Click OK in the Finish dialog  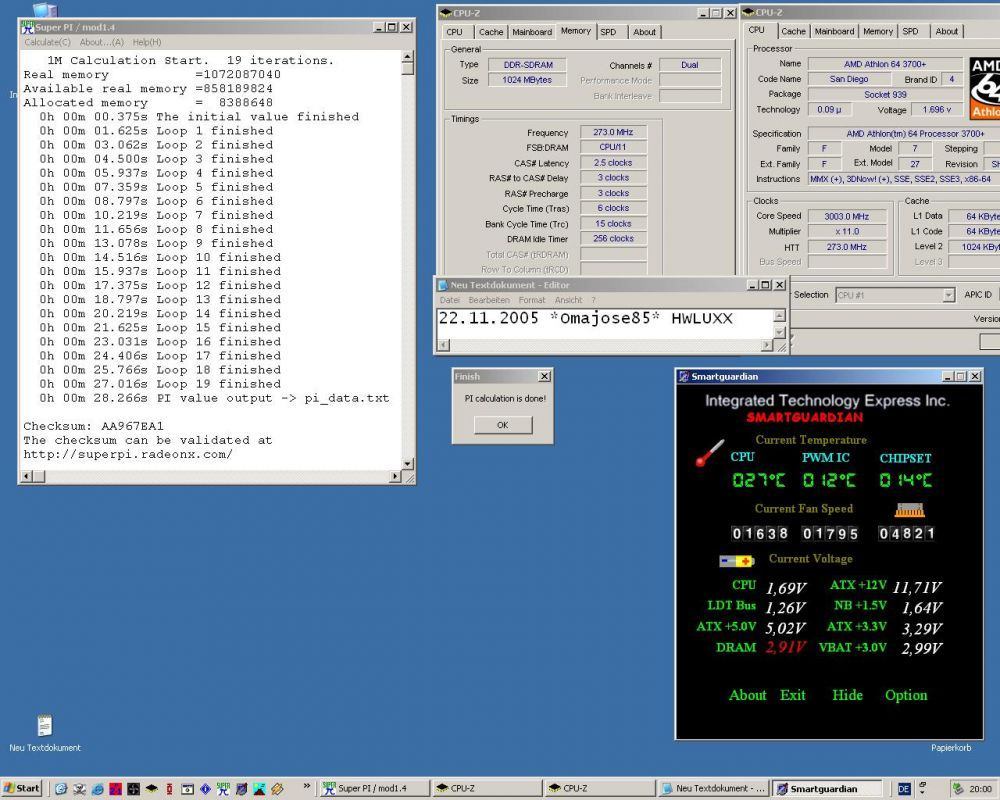(503, 425)
